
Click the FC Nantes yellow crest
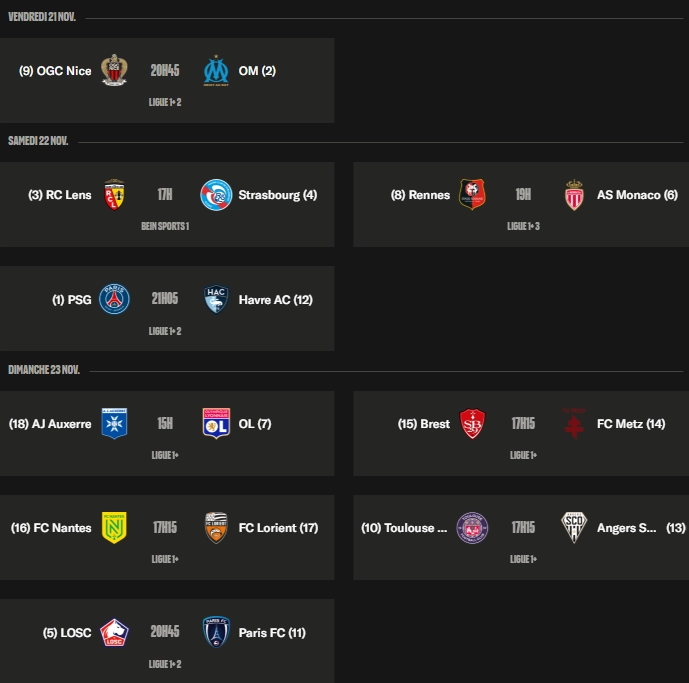point(114,527)
